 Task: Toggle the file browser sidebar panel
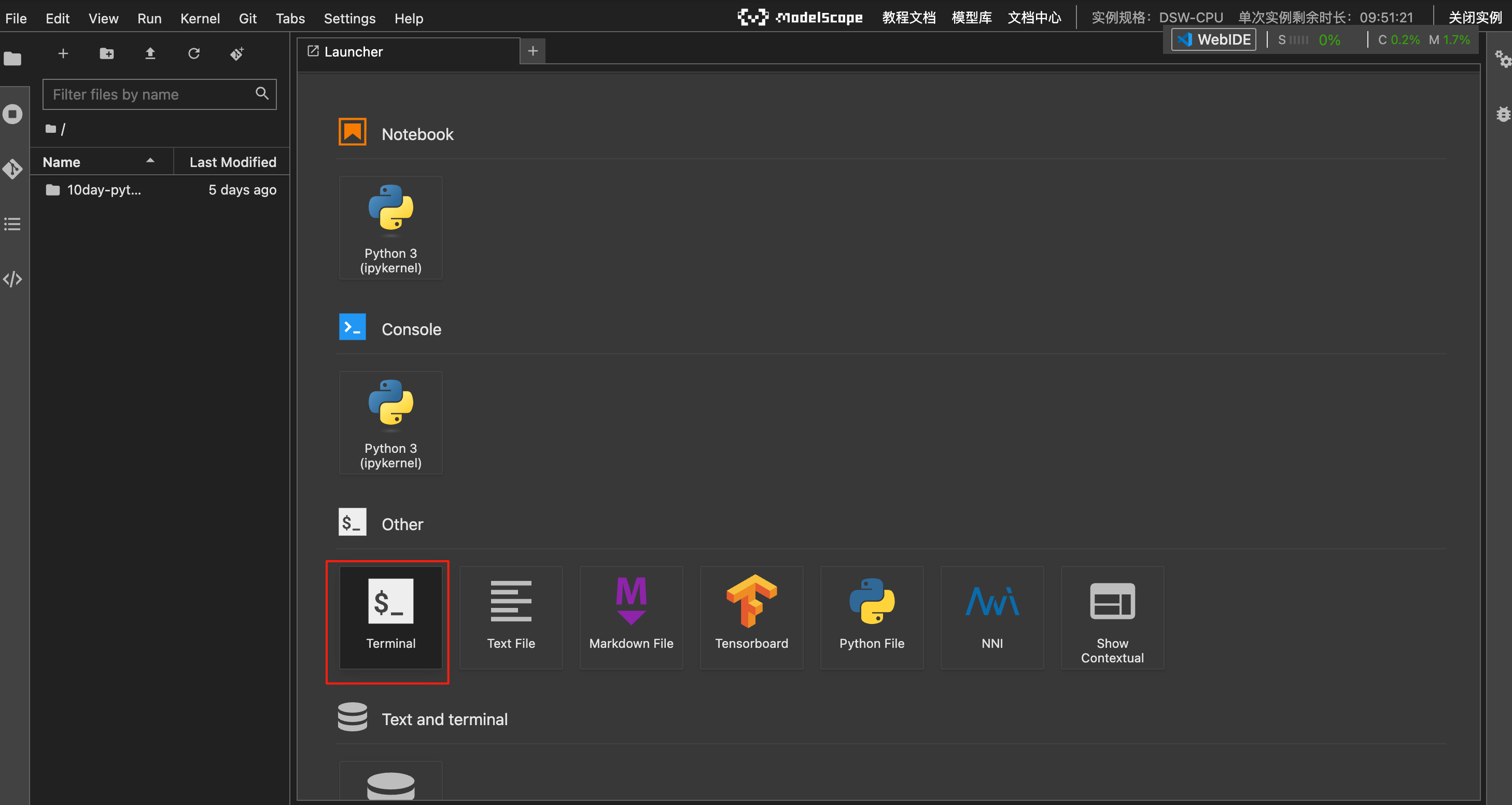click(12, 59)
